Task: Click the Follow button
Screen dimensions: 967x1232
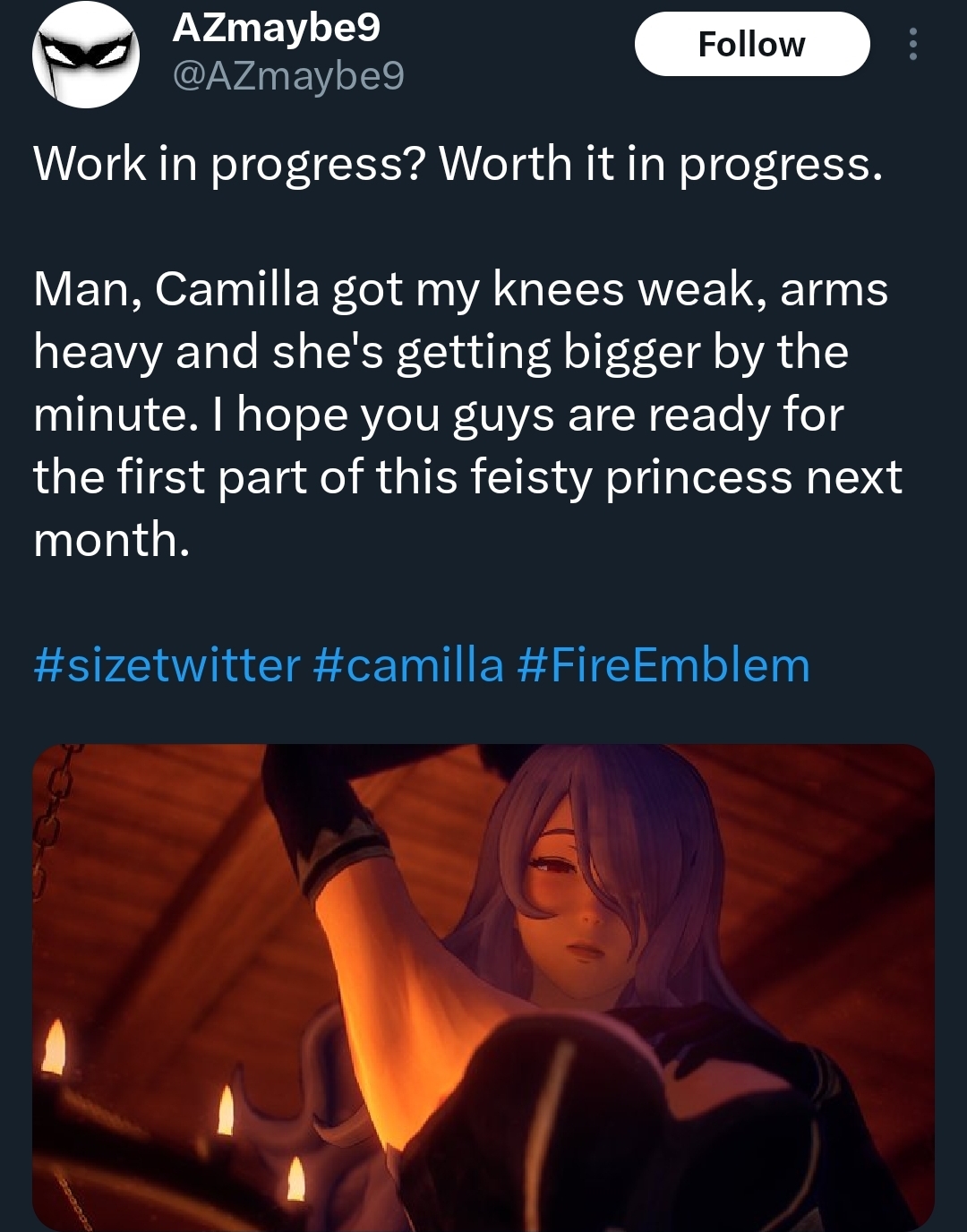Action: (751, 44)
